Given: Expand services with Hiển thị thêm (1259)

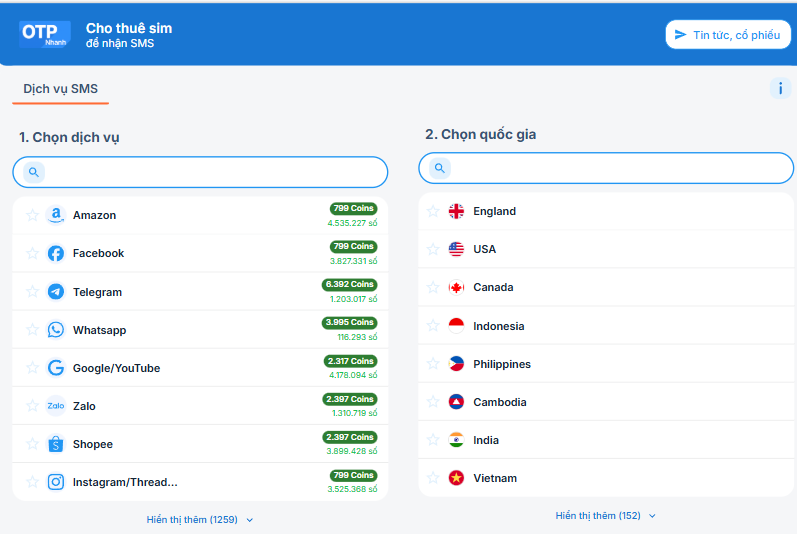Looking at the screenshot, I should tap(200, 519).
